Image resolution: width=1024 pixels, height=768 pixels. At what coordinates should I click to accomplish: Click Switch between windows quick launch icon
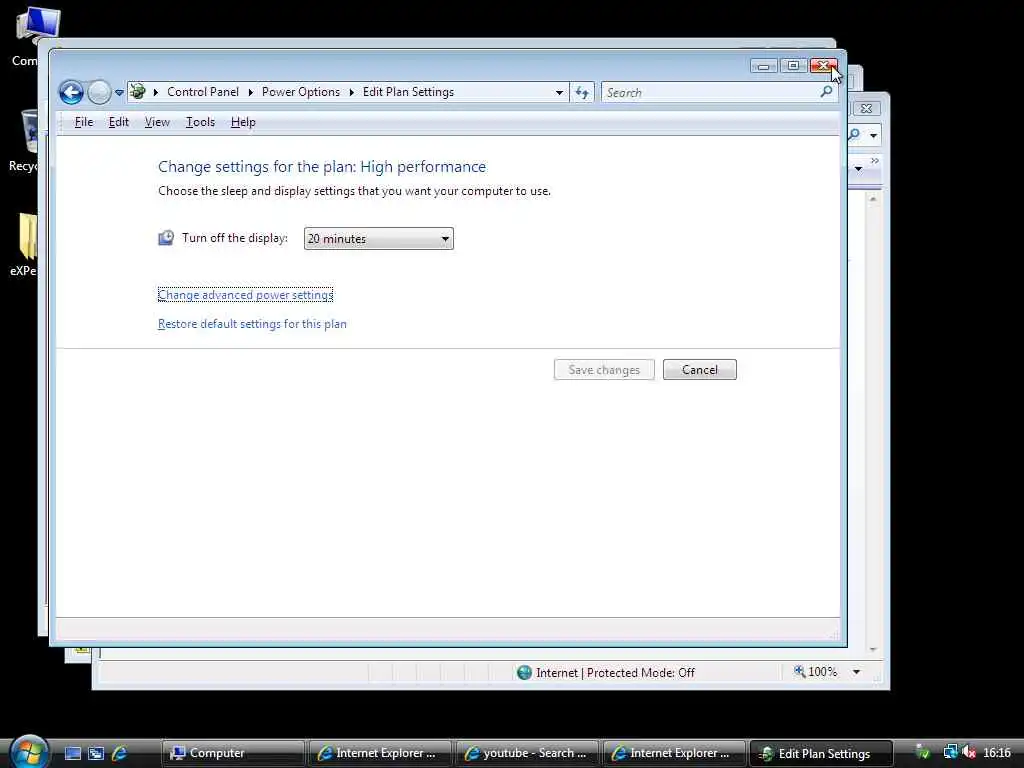(96, 754)
